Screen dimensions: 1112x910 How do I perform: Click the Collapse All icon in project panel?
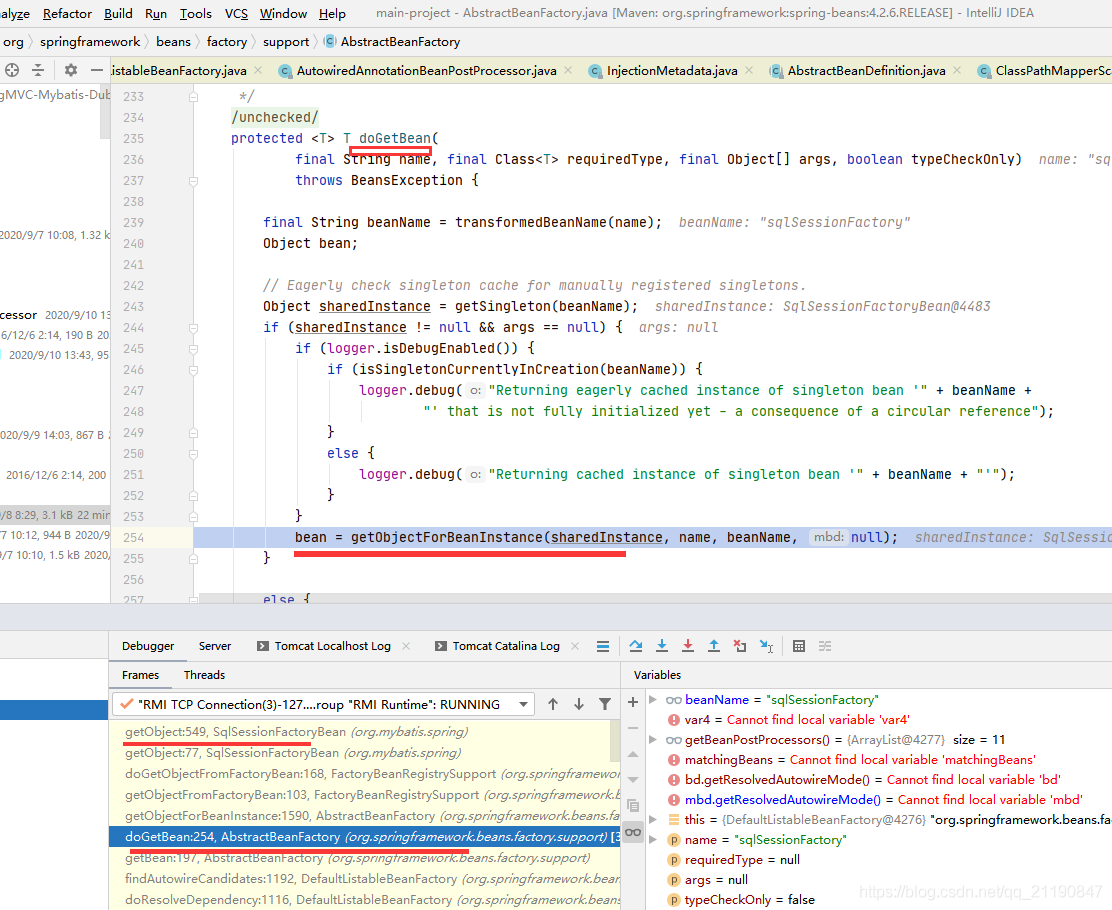point(38,70)
